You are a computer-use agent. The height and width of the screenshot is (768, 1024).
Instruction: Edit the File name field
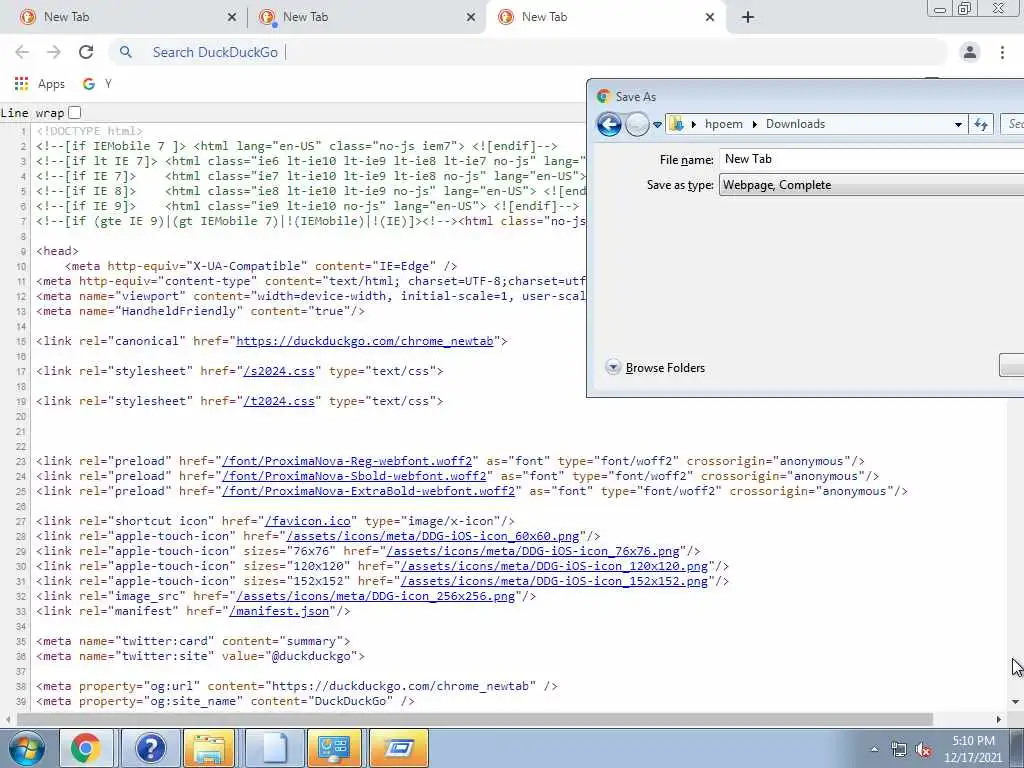[x=872, y=159]
